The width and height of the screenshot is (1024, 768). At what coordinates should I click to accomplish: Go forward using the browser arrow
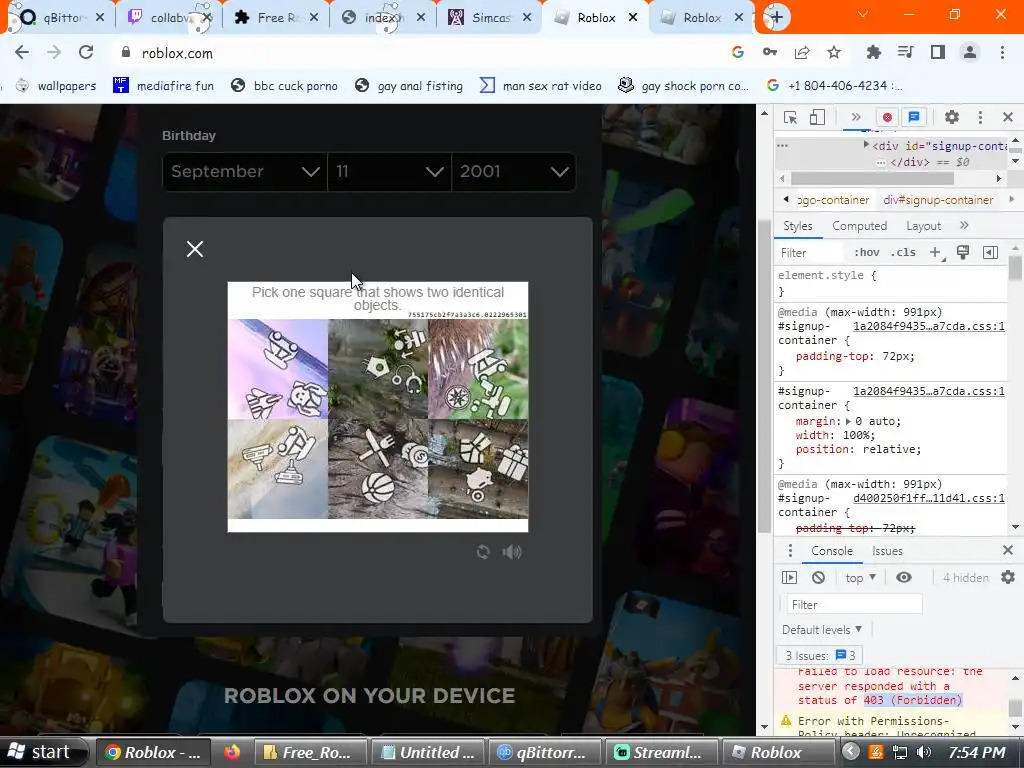pyautogui.click(x=54, y=53)
